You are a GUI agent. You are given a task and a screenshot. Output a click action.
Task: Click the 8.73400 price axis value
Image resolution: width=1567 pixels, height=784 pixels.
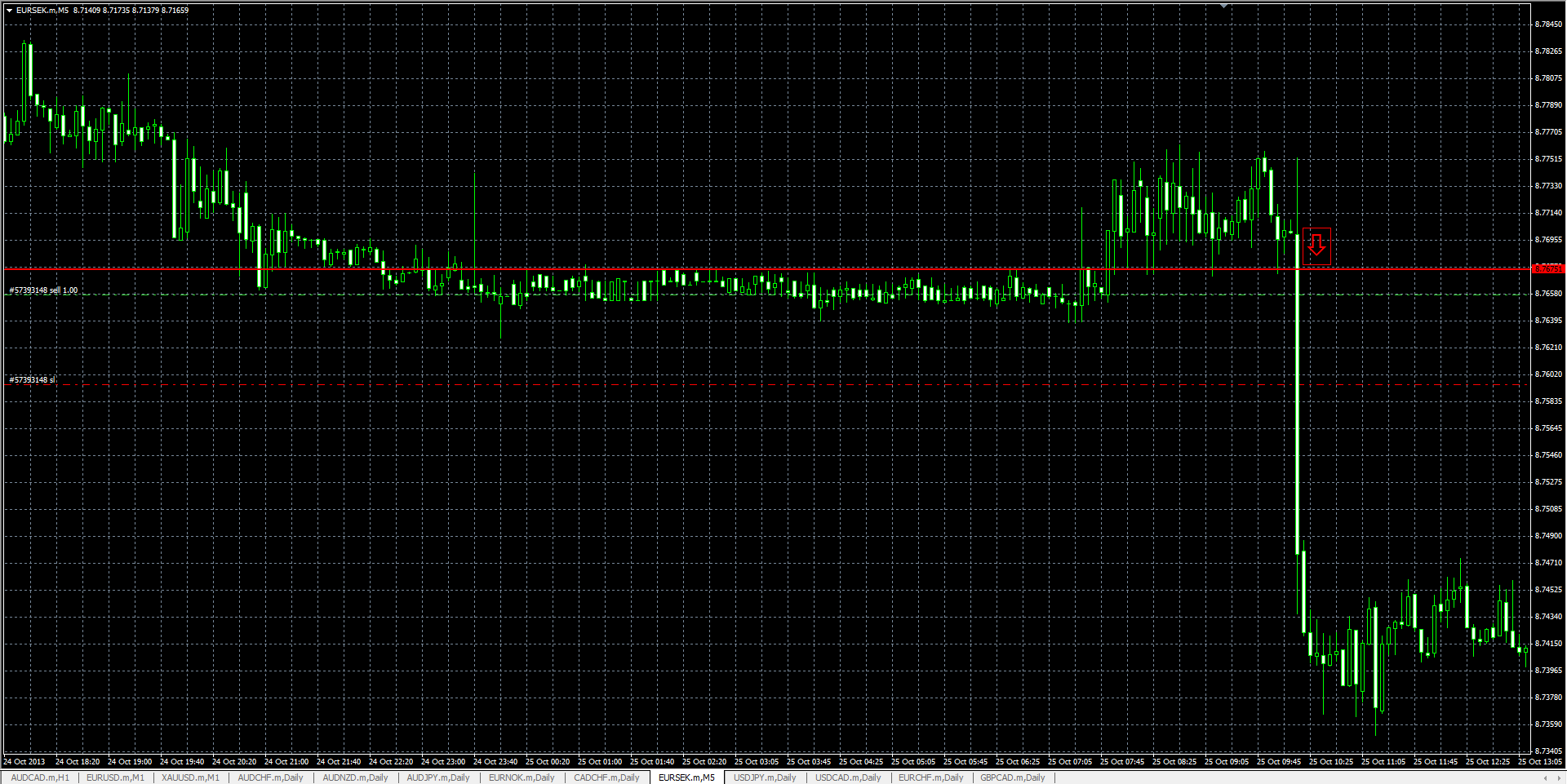pyautogui.click(x=1548, y=751)
